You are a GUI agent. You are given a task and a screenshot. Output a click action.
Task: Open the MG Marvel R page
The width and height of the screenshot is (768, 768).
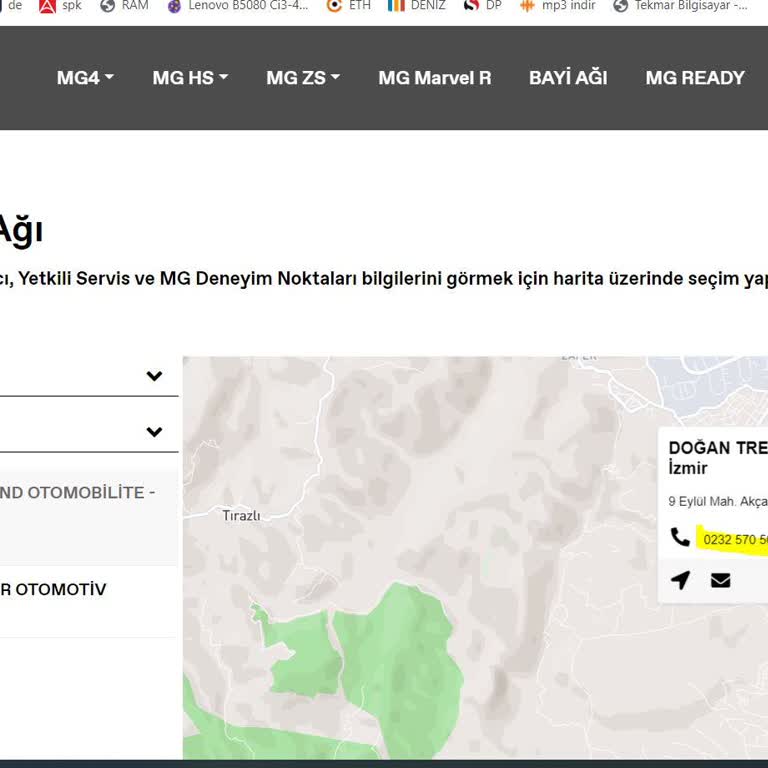(434, 77)
